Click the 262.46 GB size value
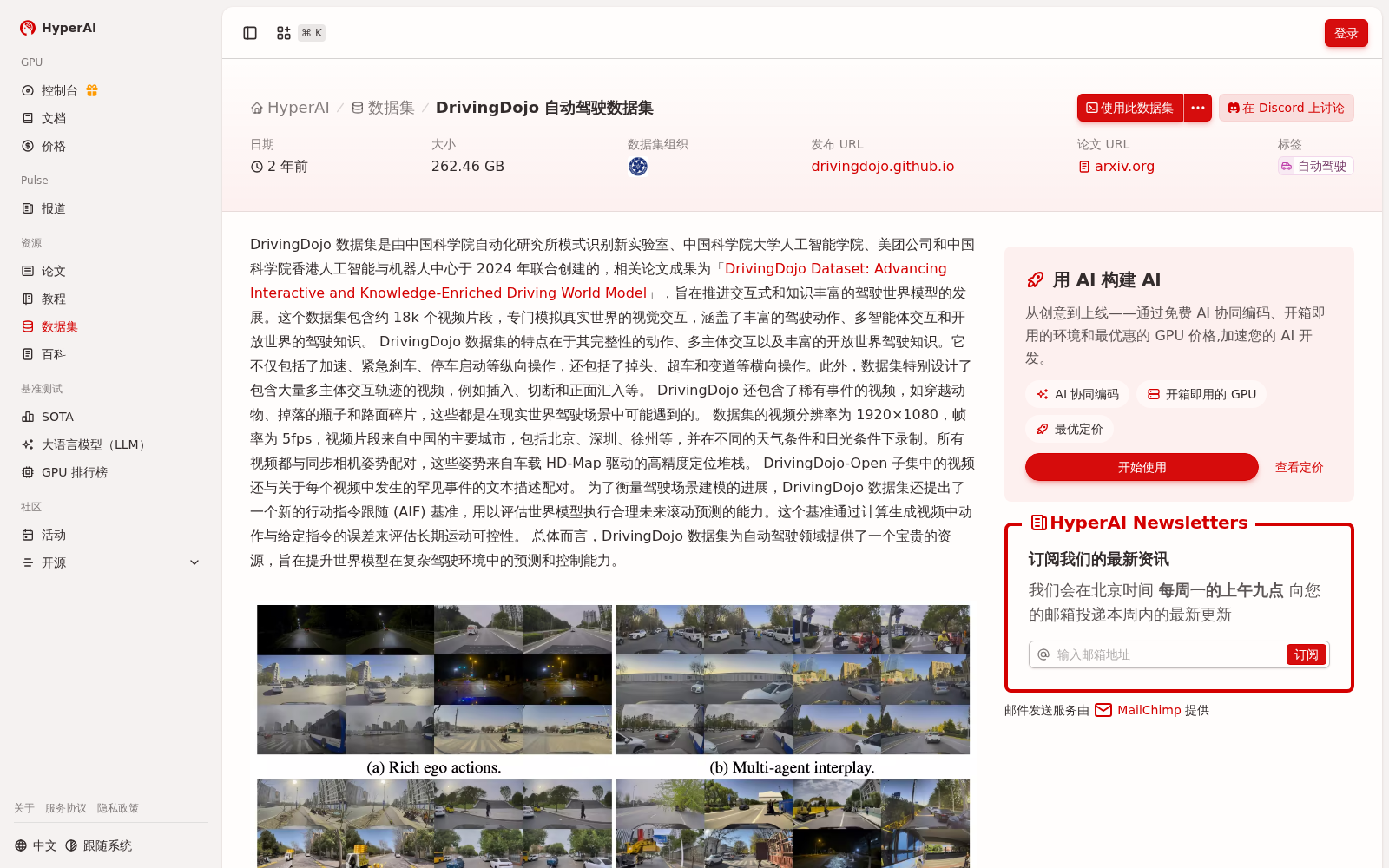The width and height of the screenshot is (1389, 868). tap(468, 166)
